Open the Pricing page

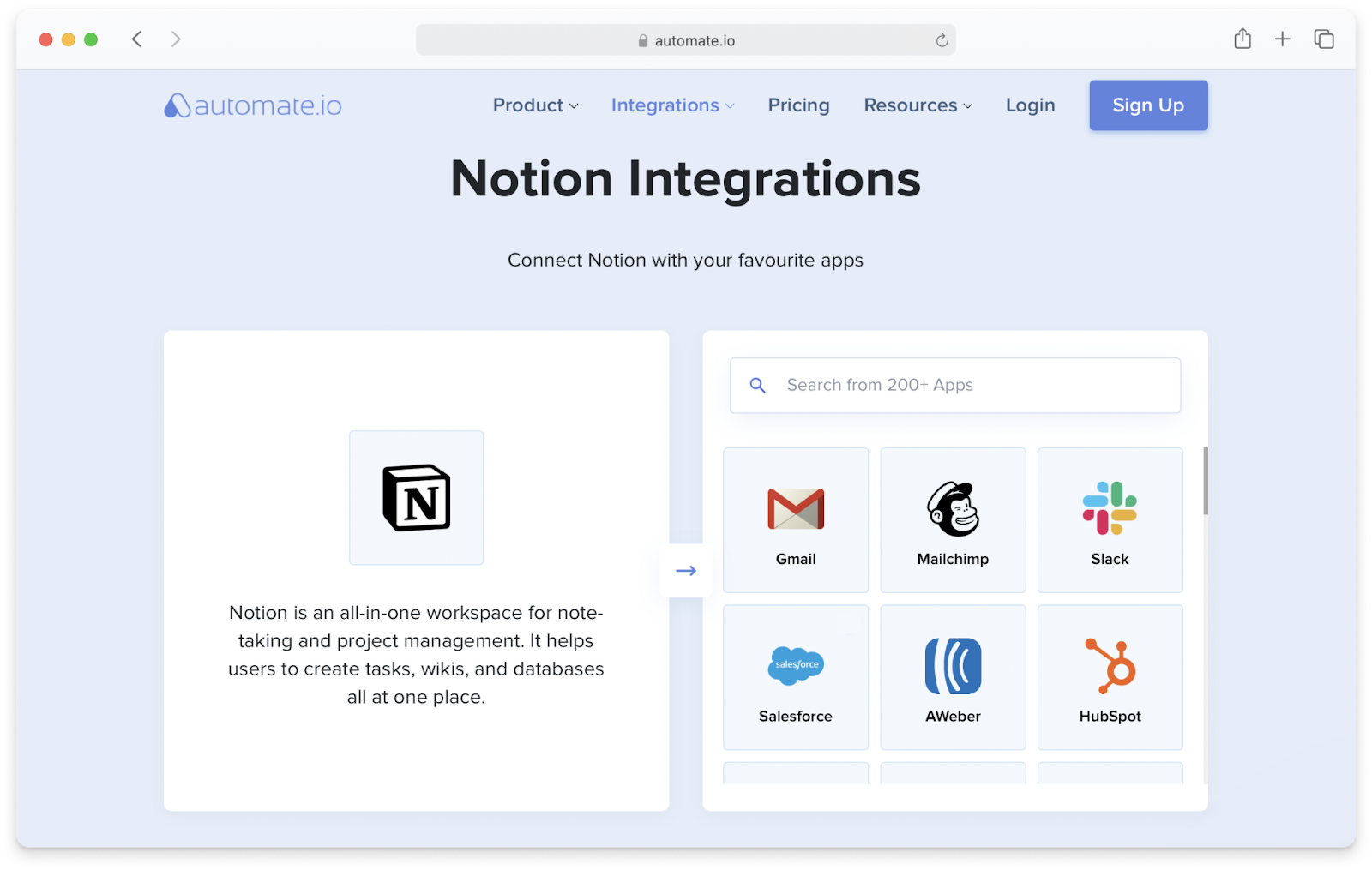point(799,105)
